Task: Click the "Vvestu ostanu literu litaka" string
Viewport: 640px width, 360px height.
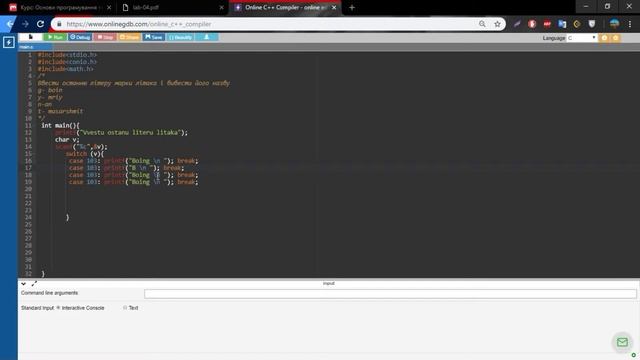Action: coord(129,132)
